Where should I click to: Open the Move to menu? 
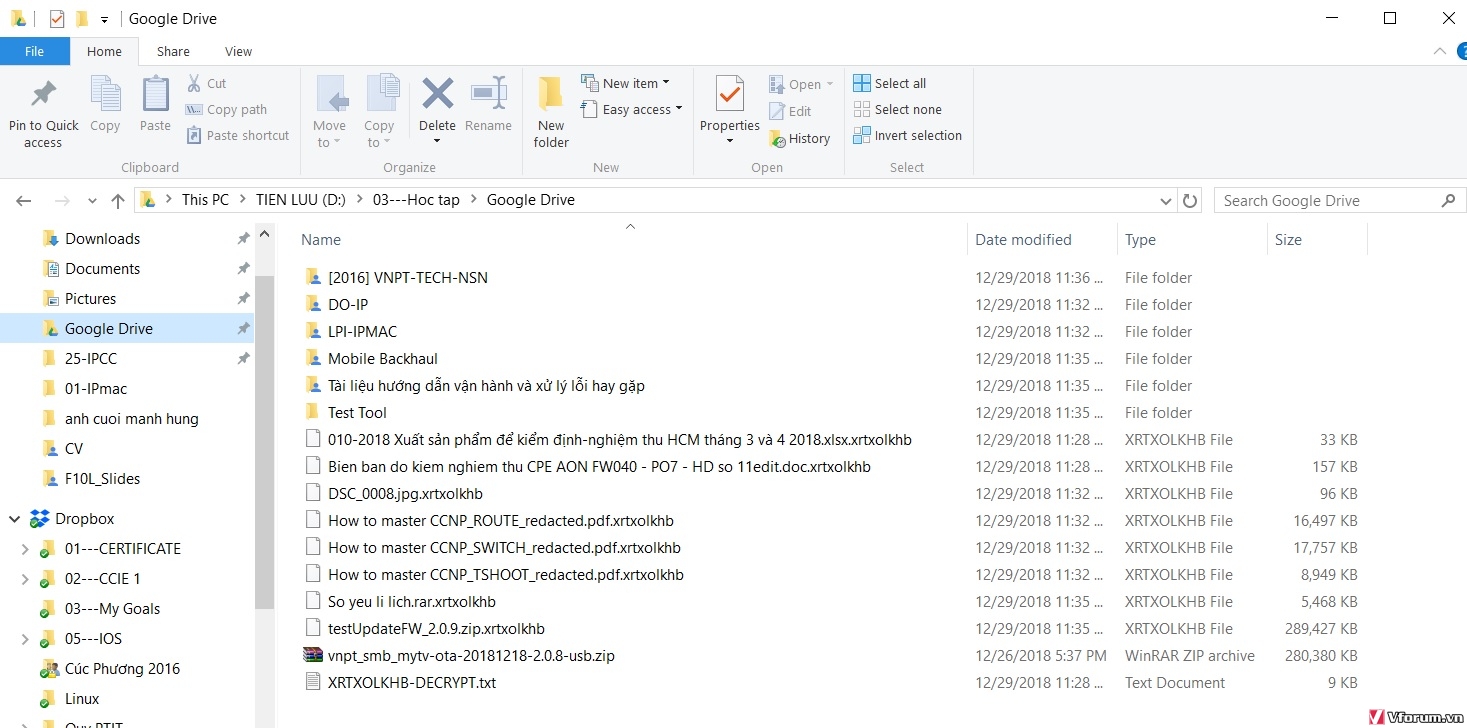click(x=329, y=112)
